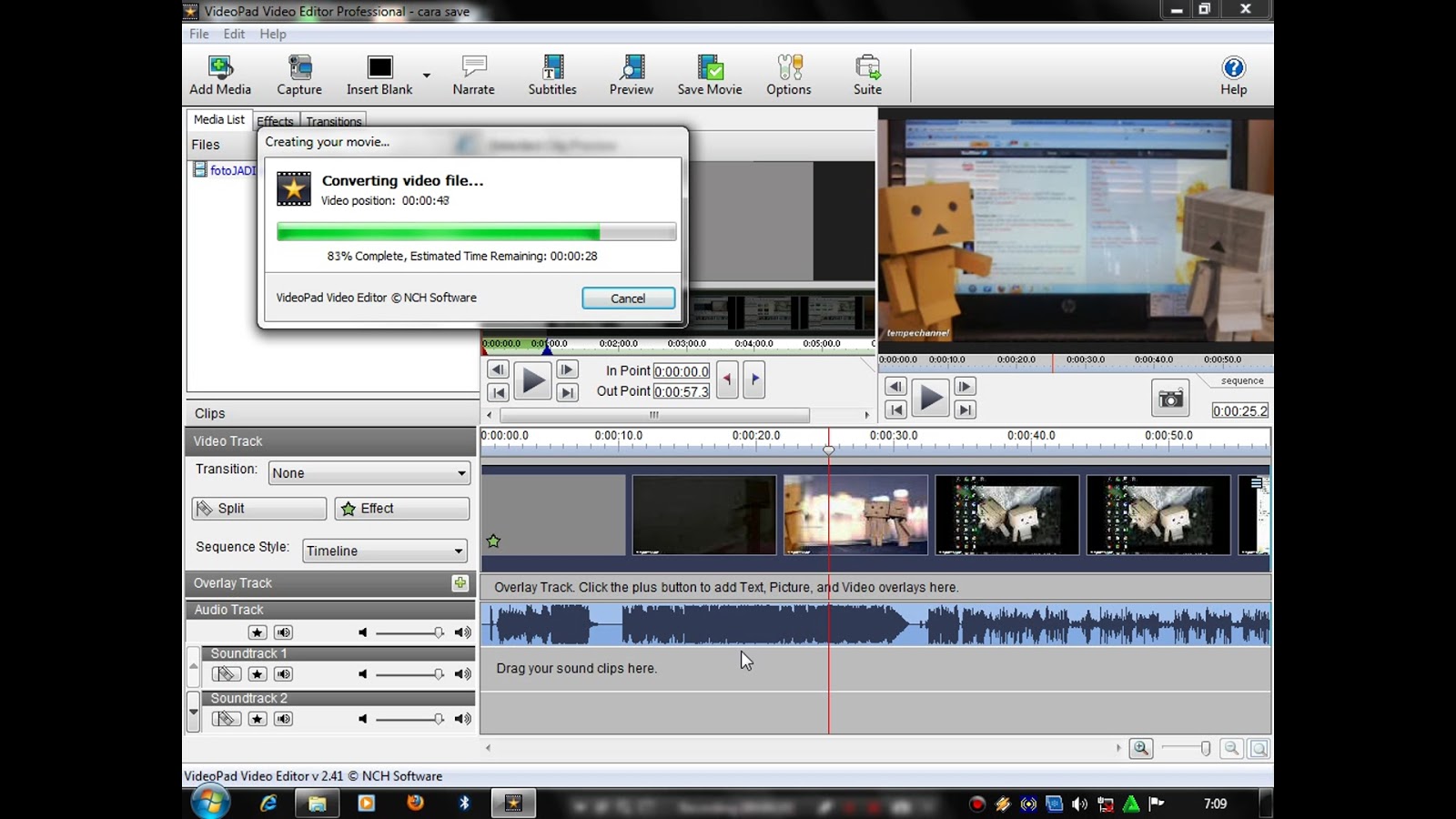Open audio effects for Soundtrack 1
The image size is (1456, 819).
[258, 674]
